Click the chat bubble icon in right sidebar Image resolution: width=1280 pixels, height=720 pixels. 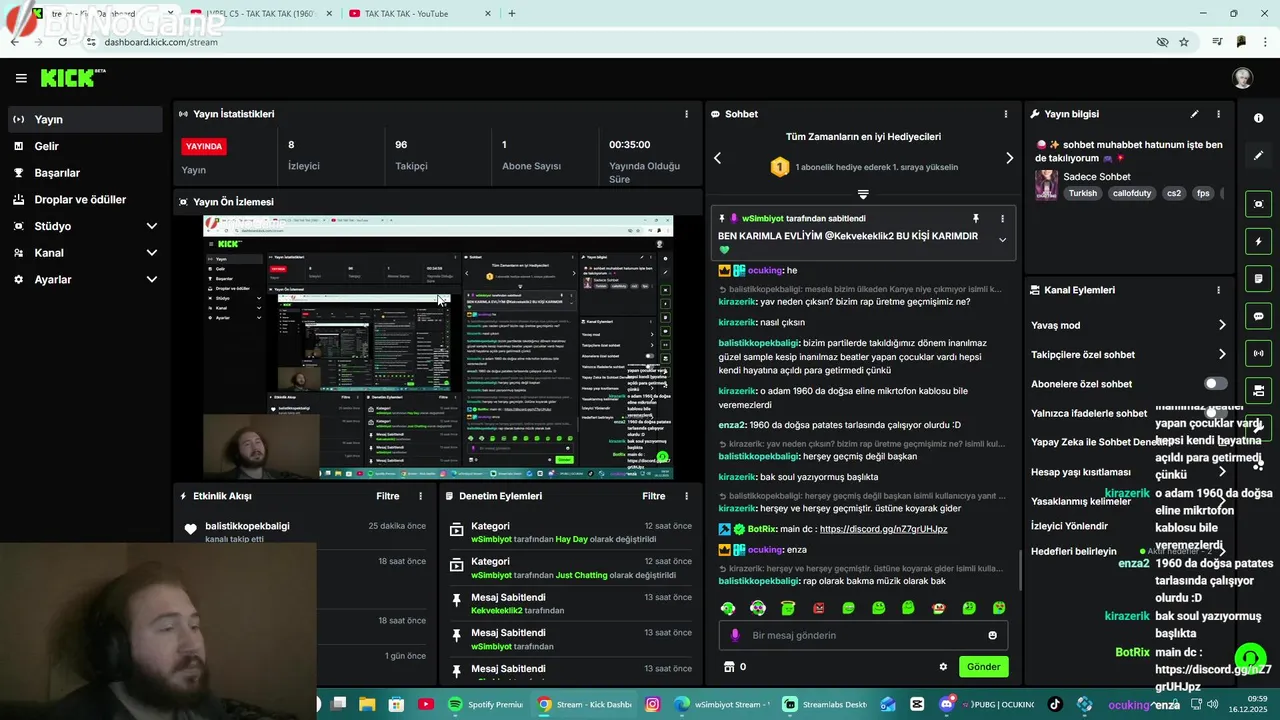tap(1258, 316)
